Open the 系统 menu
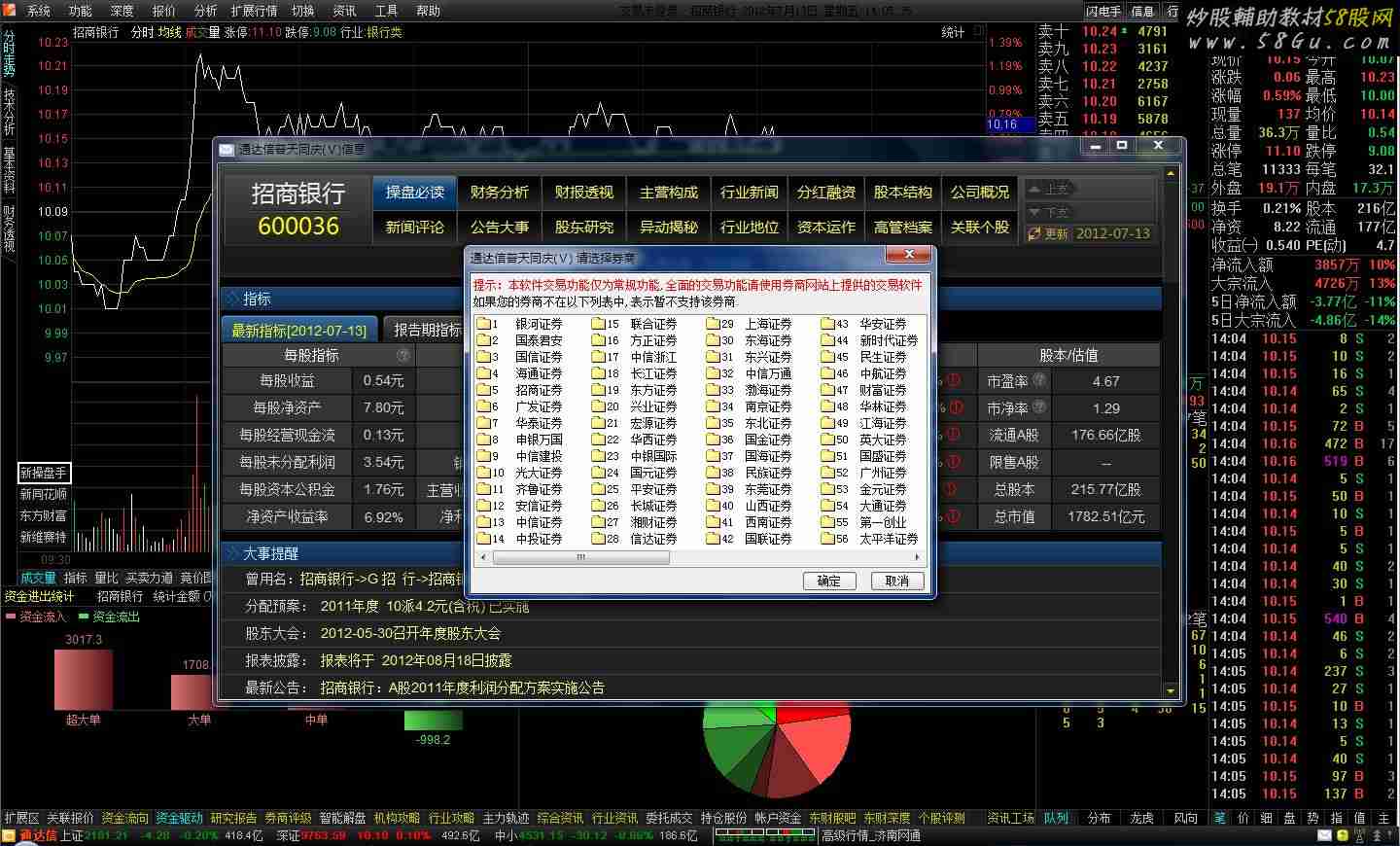1400x846 pixels. tap(38, 11)
